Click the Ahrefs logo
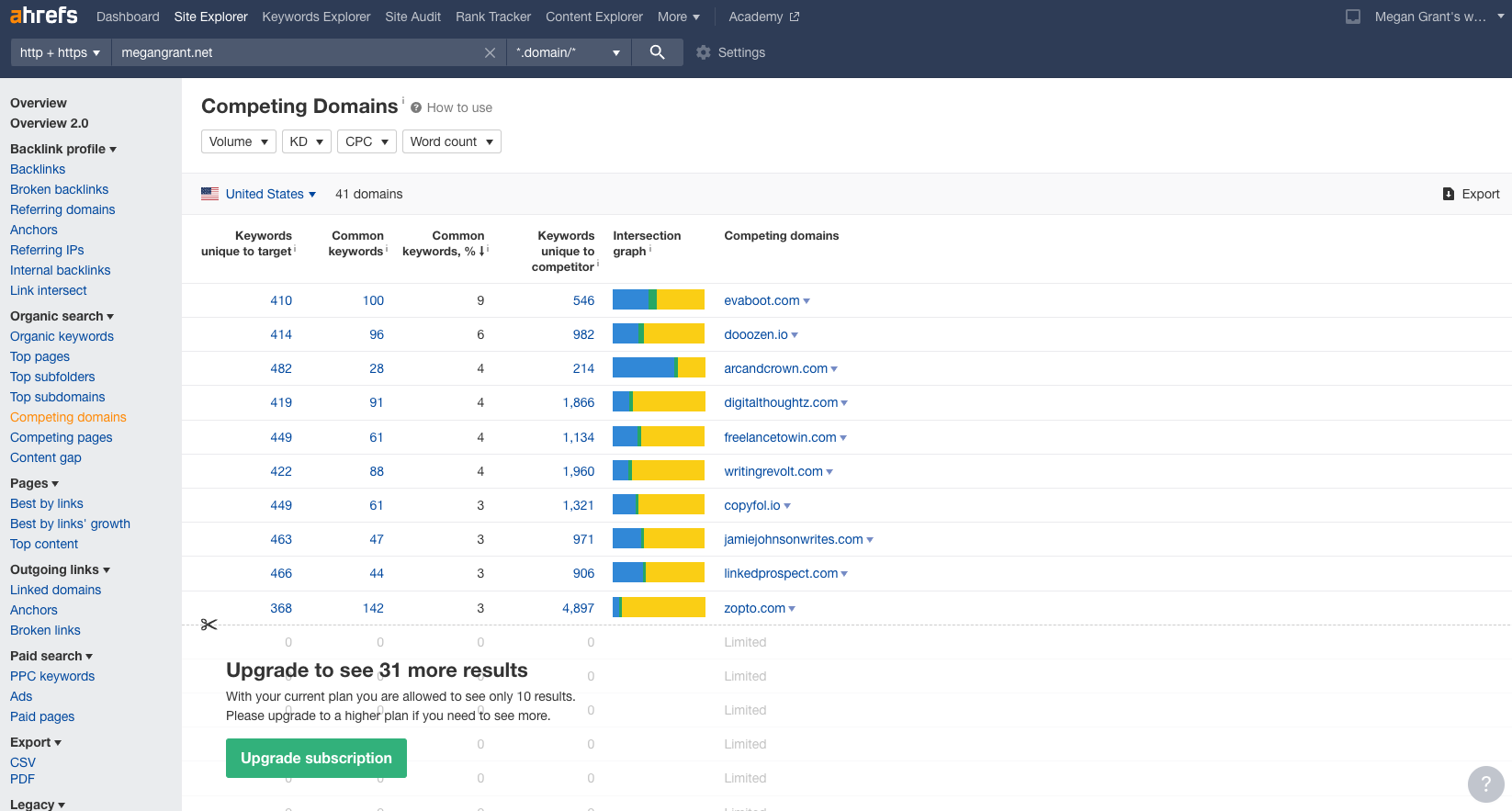1512x811 pixels. 43,16
